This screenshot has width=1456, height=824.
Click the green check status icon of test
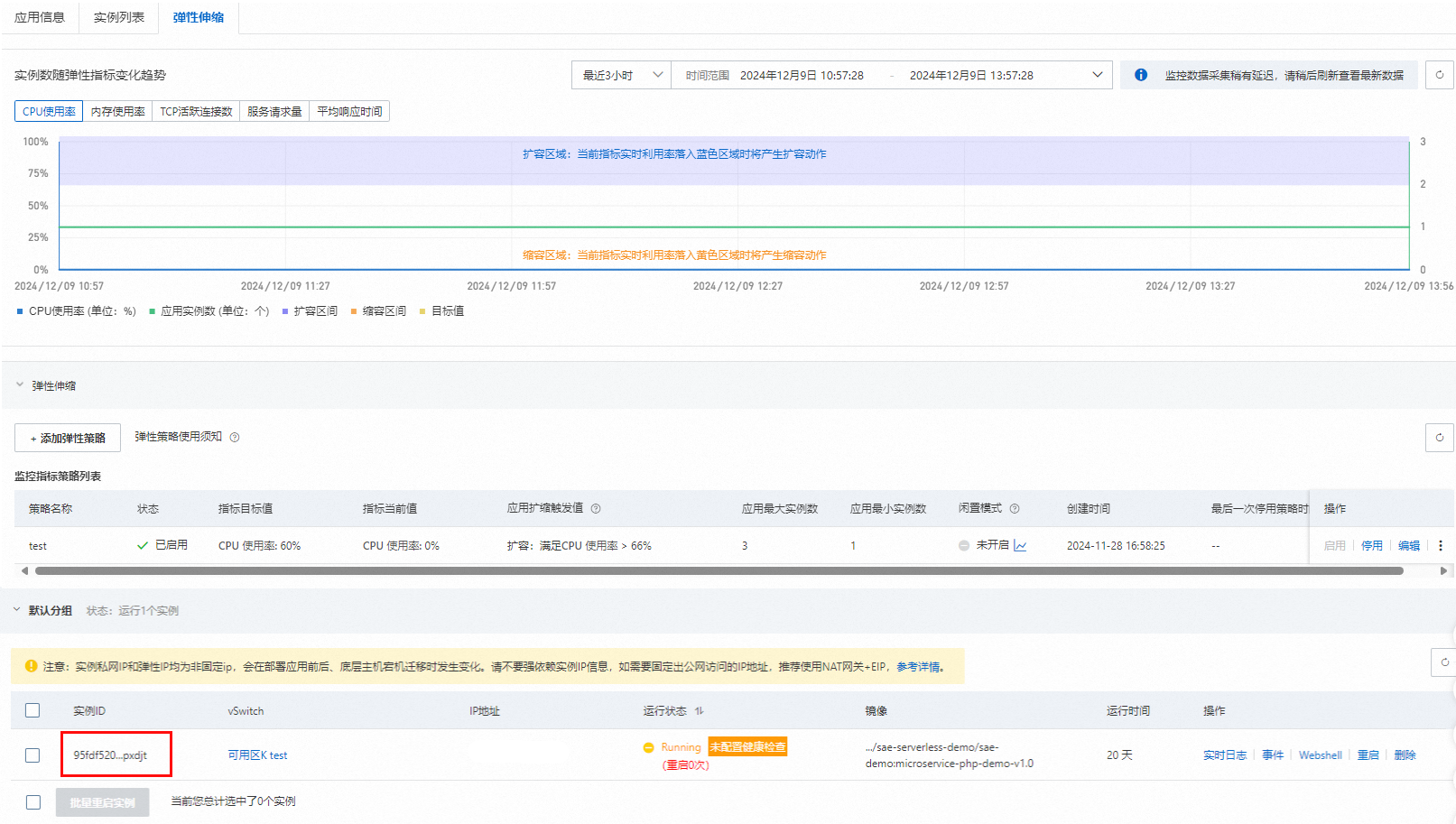pyautogui.click(x=143, y=545)
